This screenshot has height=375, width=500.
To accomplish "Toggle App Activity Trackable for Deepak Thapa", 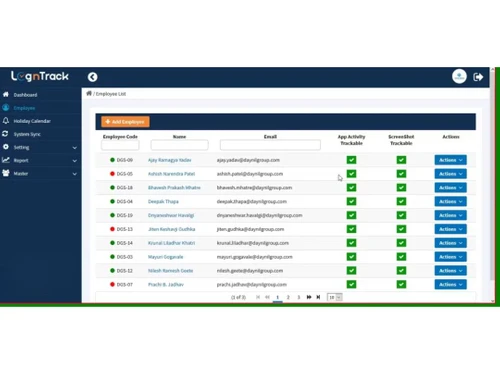I will pyautogui.click(x=351, y=201).
